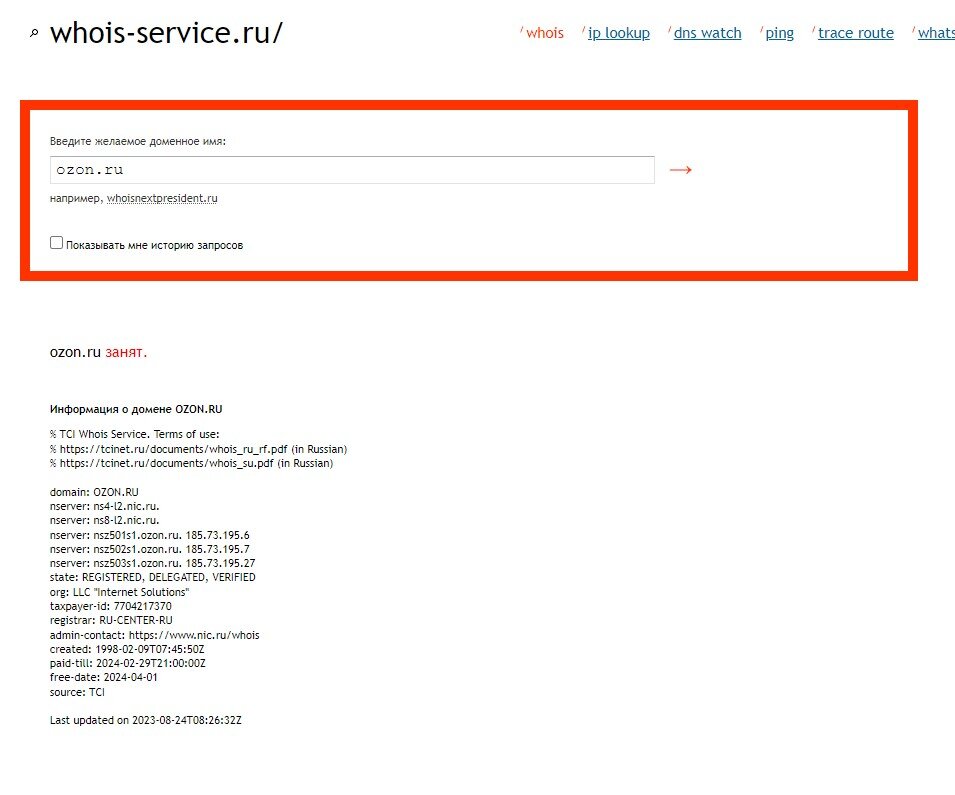Click the domain name input field

pyautogui.click(x=352, y=170)
